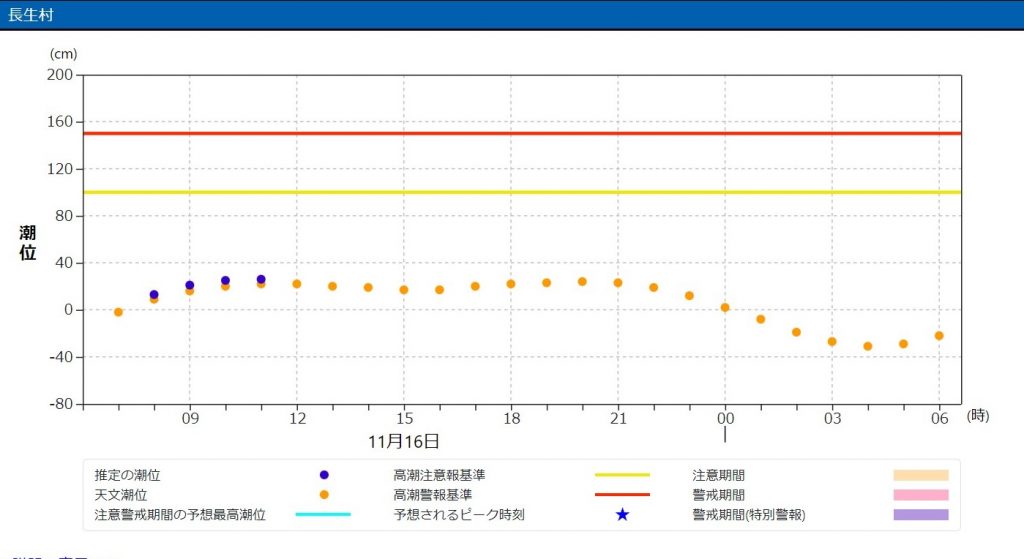Select the lowest orange tide point at 04 hours
1024x559 pixels.
point(868,346)
